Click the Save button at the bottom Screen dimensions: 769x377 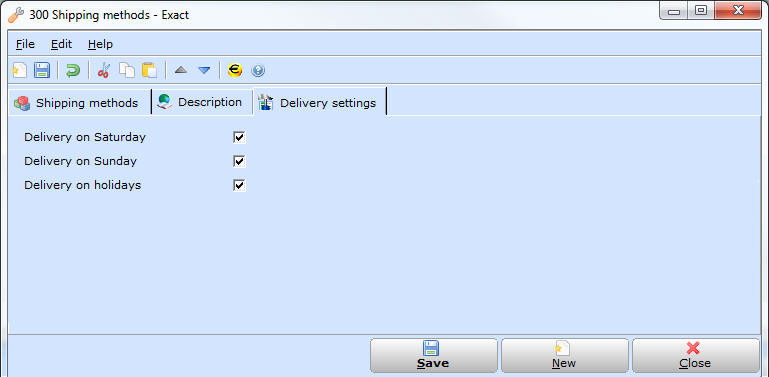click(x=434, y=355)
